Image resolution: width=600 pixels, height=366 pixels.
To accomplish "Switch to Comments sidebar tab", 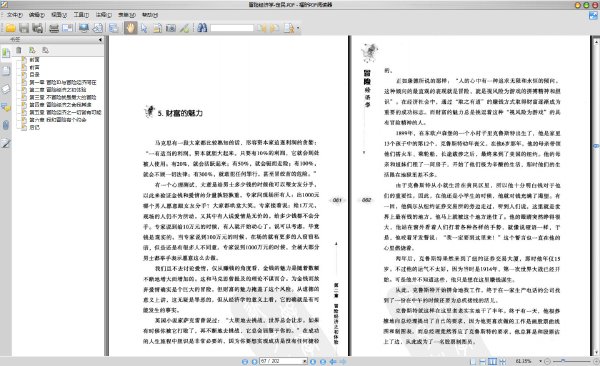I will click(x=6, y=107).
